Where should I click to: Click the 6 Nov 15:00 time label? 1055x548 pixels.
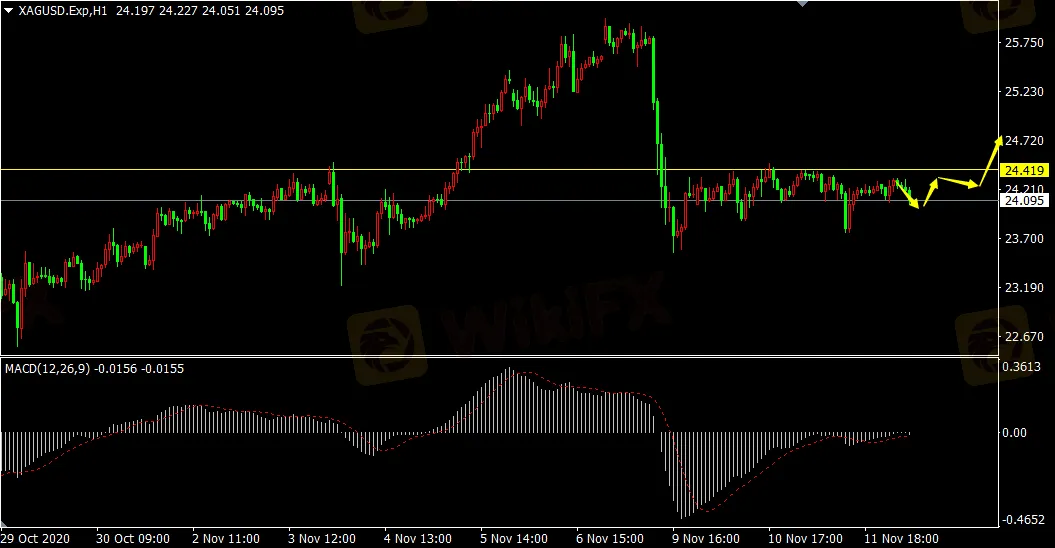pos(610,539)
